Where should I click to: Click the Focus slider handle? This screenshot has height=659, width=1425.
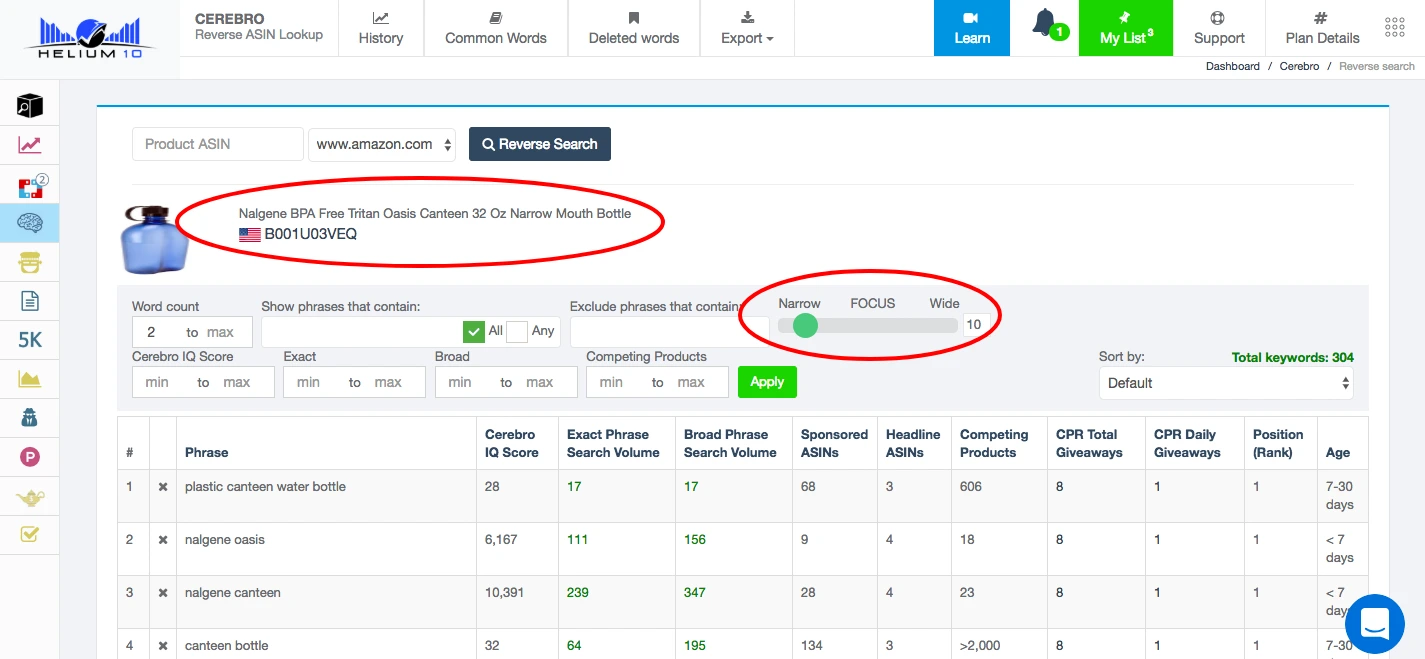805,325
